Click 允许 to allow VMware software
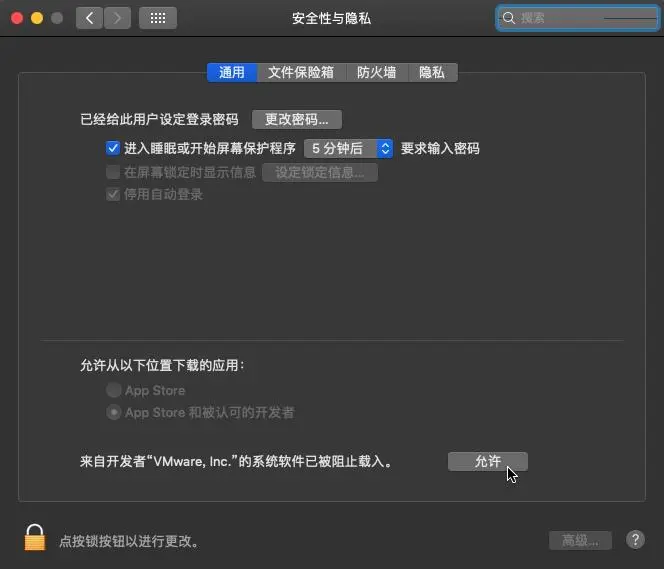Viewport: 664px width, 569px height. pos(488,461)
